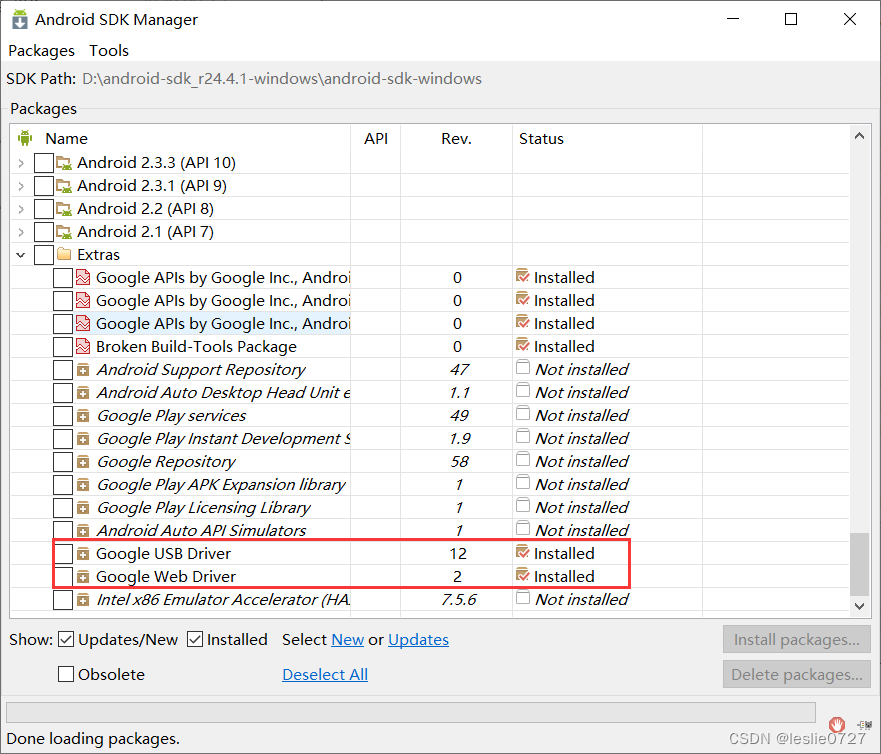Click the Installed status icon for Google Web Driver
Screen dimensions: 881x754
(523, 575)
